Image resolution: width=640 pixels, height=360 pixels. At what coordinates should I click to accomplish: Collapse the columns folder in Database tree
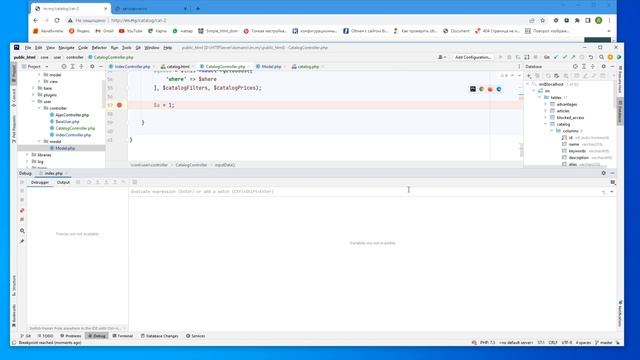(552, 131)
